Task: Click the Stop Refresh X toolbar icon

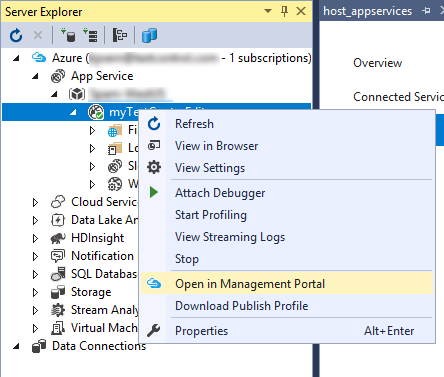Action: pyautogui.click(x=38, y=35)
